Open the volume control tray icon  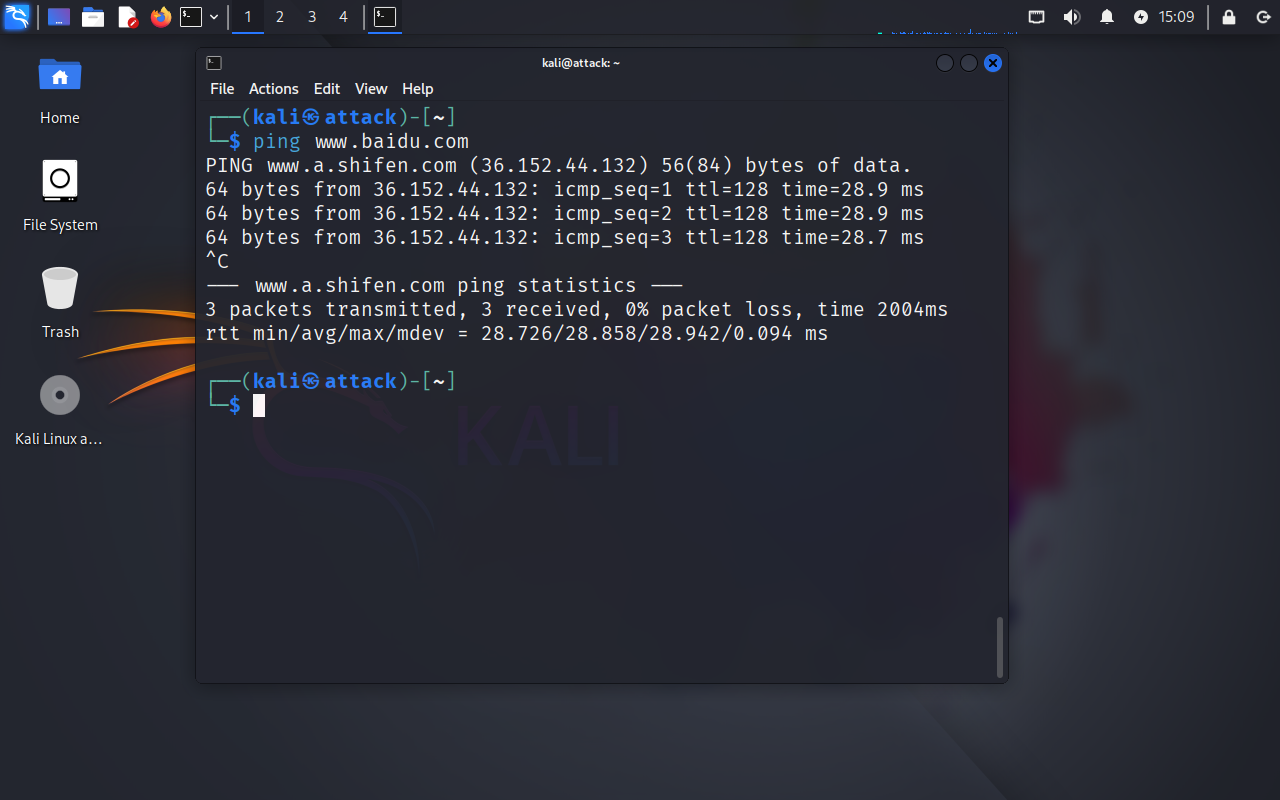point(1072,17)
